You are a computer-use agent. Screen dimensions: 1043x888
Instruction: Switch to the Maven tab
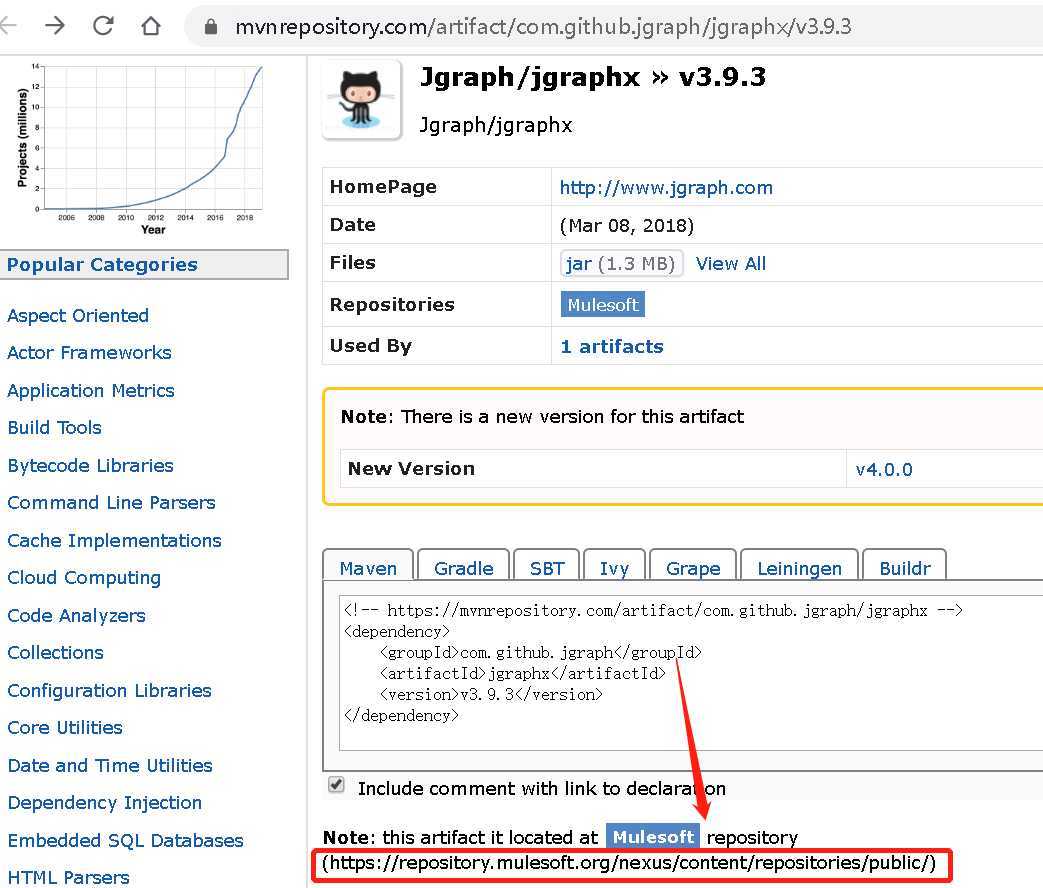click(x=368, y=568)
